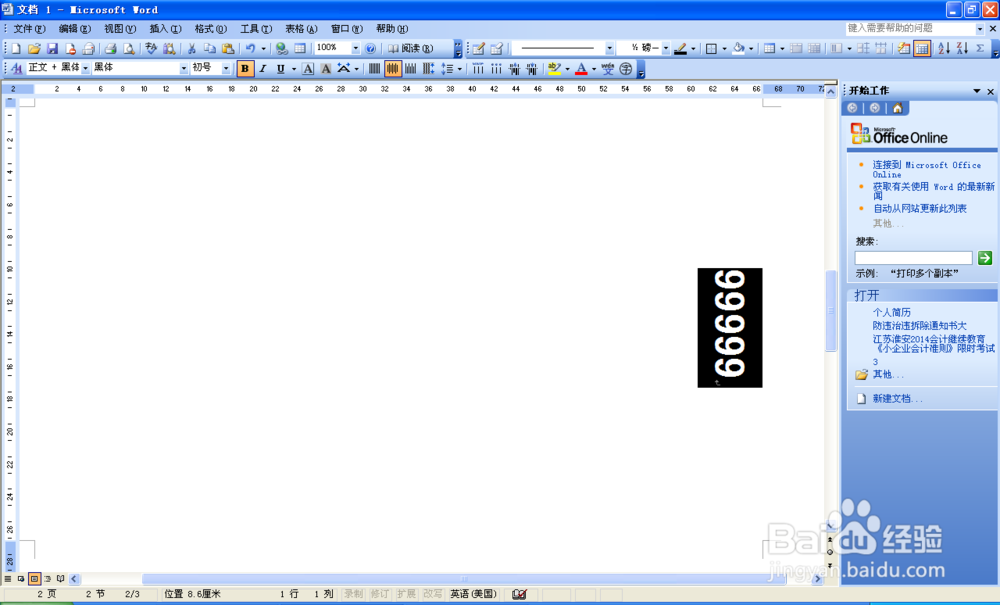The width and height of the screenshot is (1000, 605).
Task: Click the Insert Table icon
Action: tap(769, 48)
